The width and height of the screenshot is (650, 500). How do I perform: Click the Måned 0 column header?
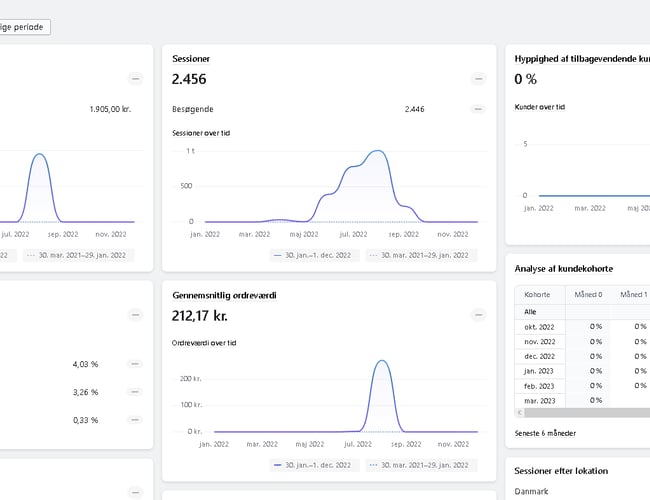pyautogui.click(x=590, y=295)
